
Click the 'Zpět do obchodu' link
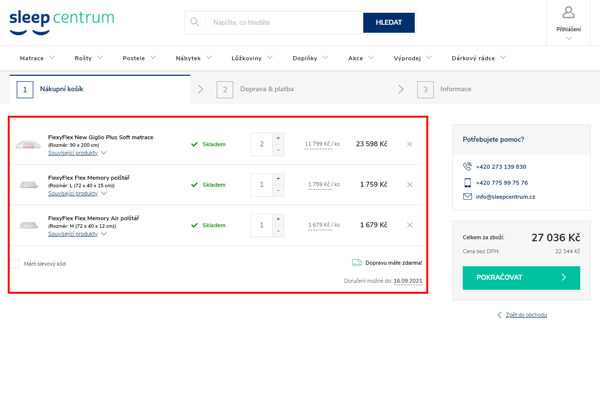(x=526, y=315)
